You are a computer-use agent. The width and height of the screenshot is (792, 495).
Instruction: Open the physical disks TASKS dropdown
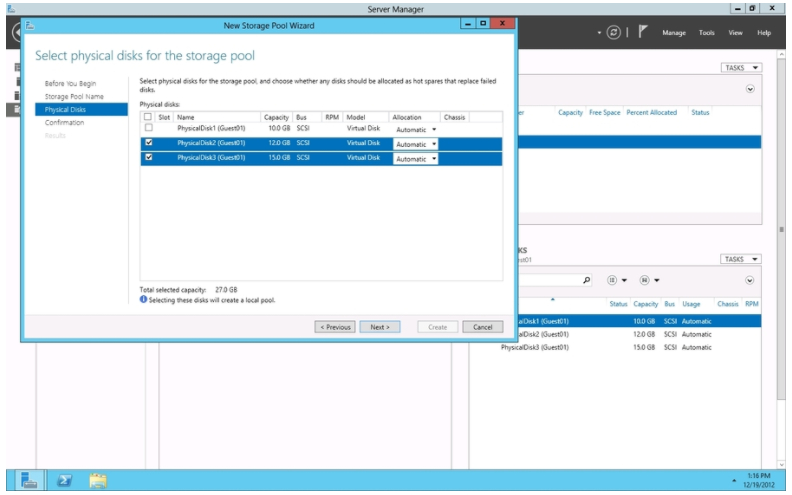point(740,259)
